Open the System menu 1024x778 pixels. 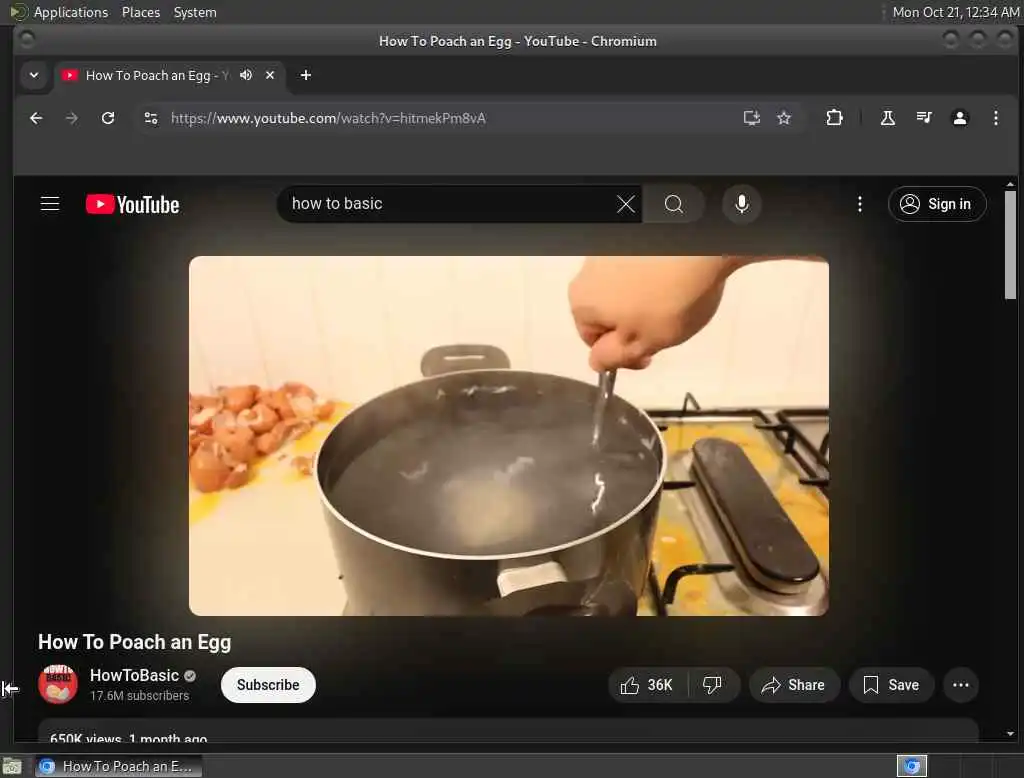(x=195, y=12)
